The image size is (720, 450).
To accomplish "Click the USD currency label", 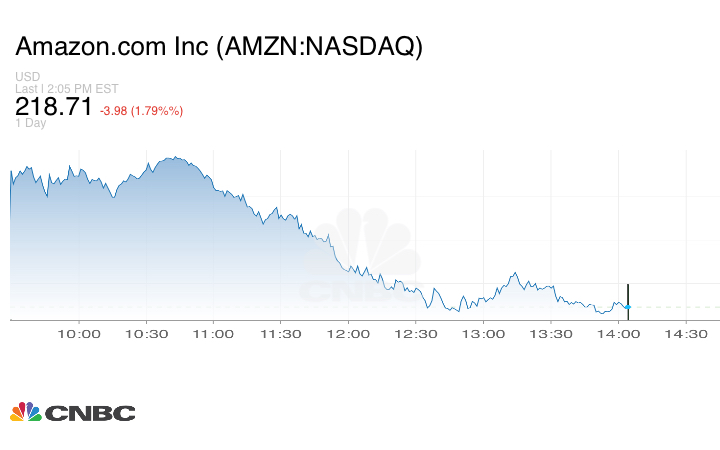I will [26, 77].
